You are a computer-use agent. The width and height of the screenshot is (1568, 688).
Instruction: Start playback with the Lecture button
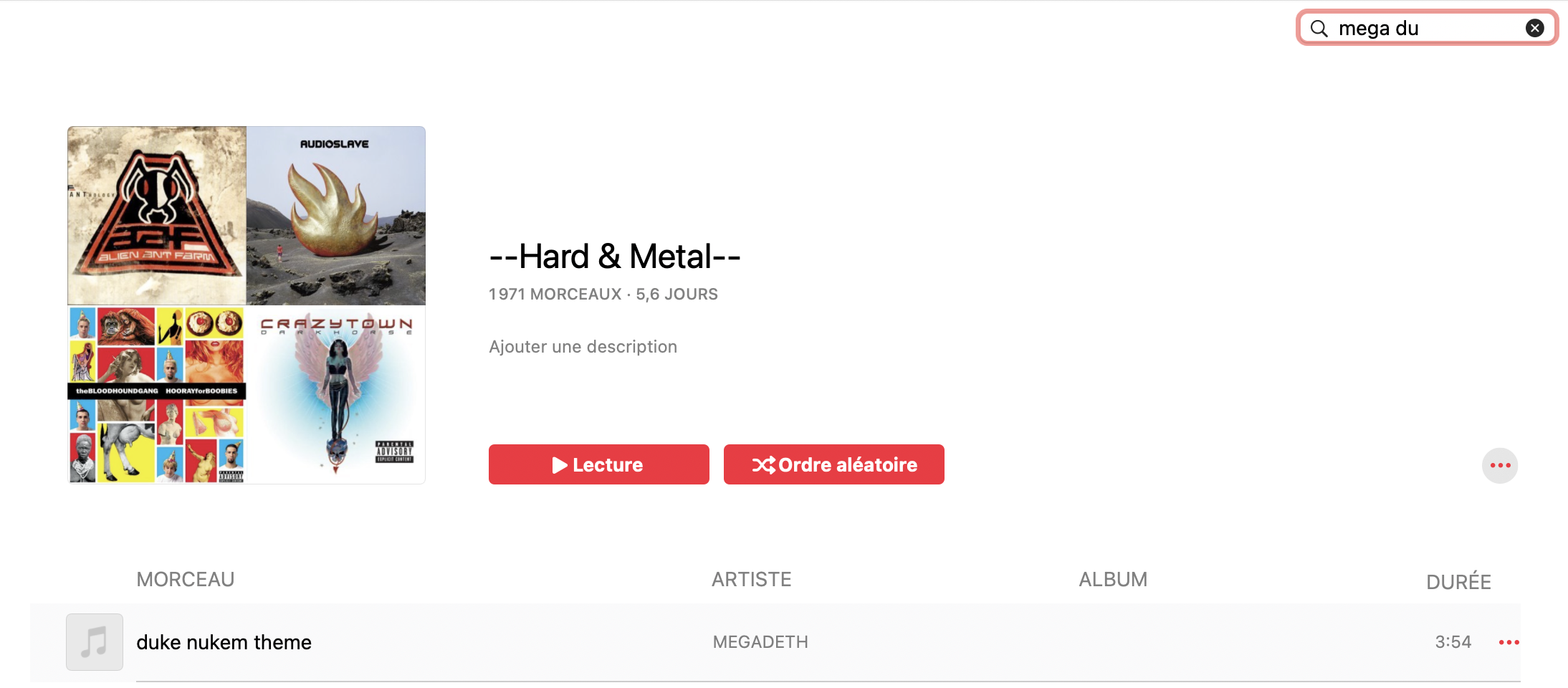pos(598,464)
